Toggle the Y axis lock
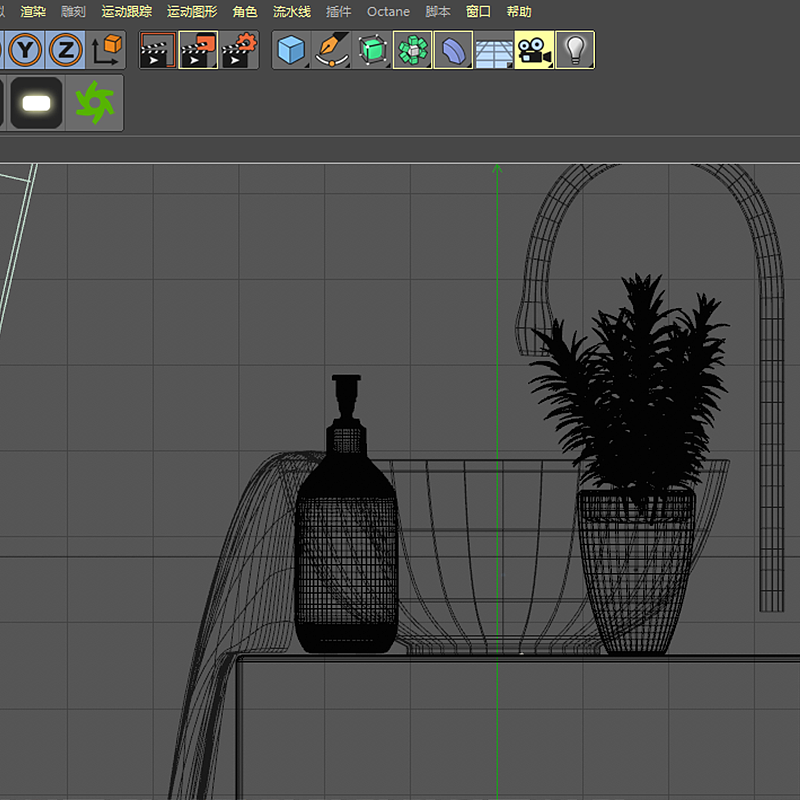800x800 pixels. tap(25, 49)
